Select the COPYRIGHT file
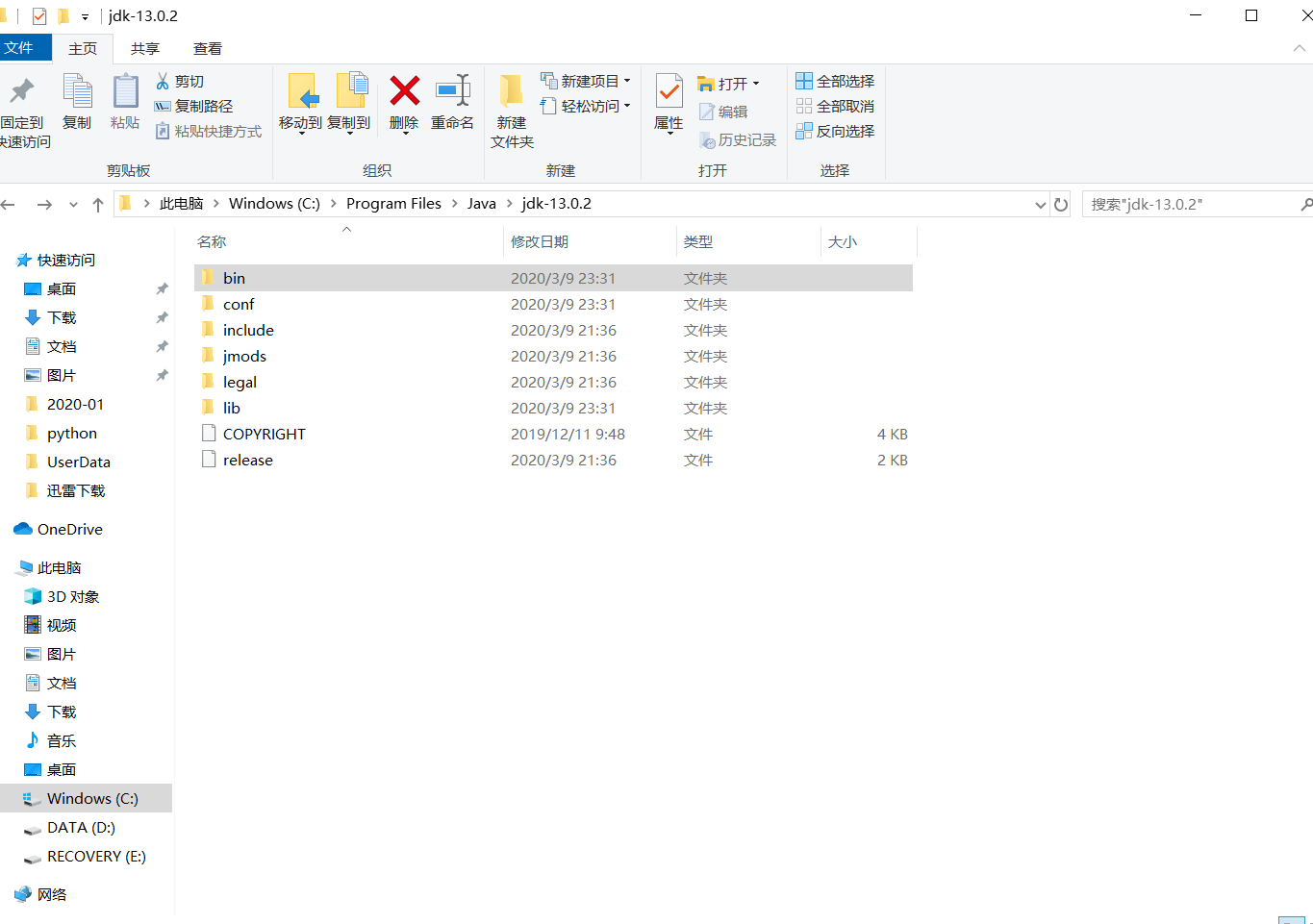Viewport: 1313px width, 924px height. coord(553,434)
